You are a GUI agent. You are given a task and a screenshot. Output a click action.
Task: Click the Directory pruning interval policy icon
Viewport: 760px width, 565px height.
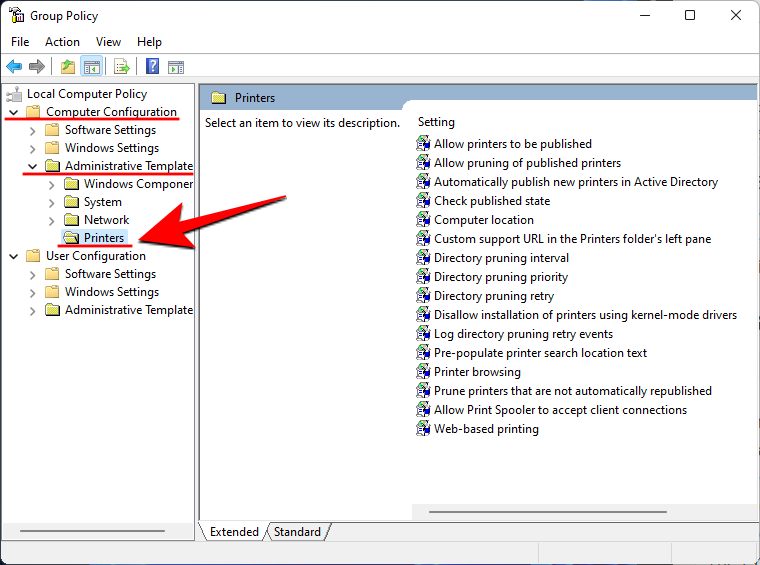pyautogui.click(x=423, y=257)
